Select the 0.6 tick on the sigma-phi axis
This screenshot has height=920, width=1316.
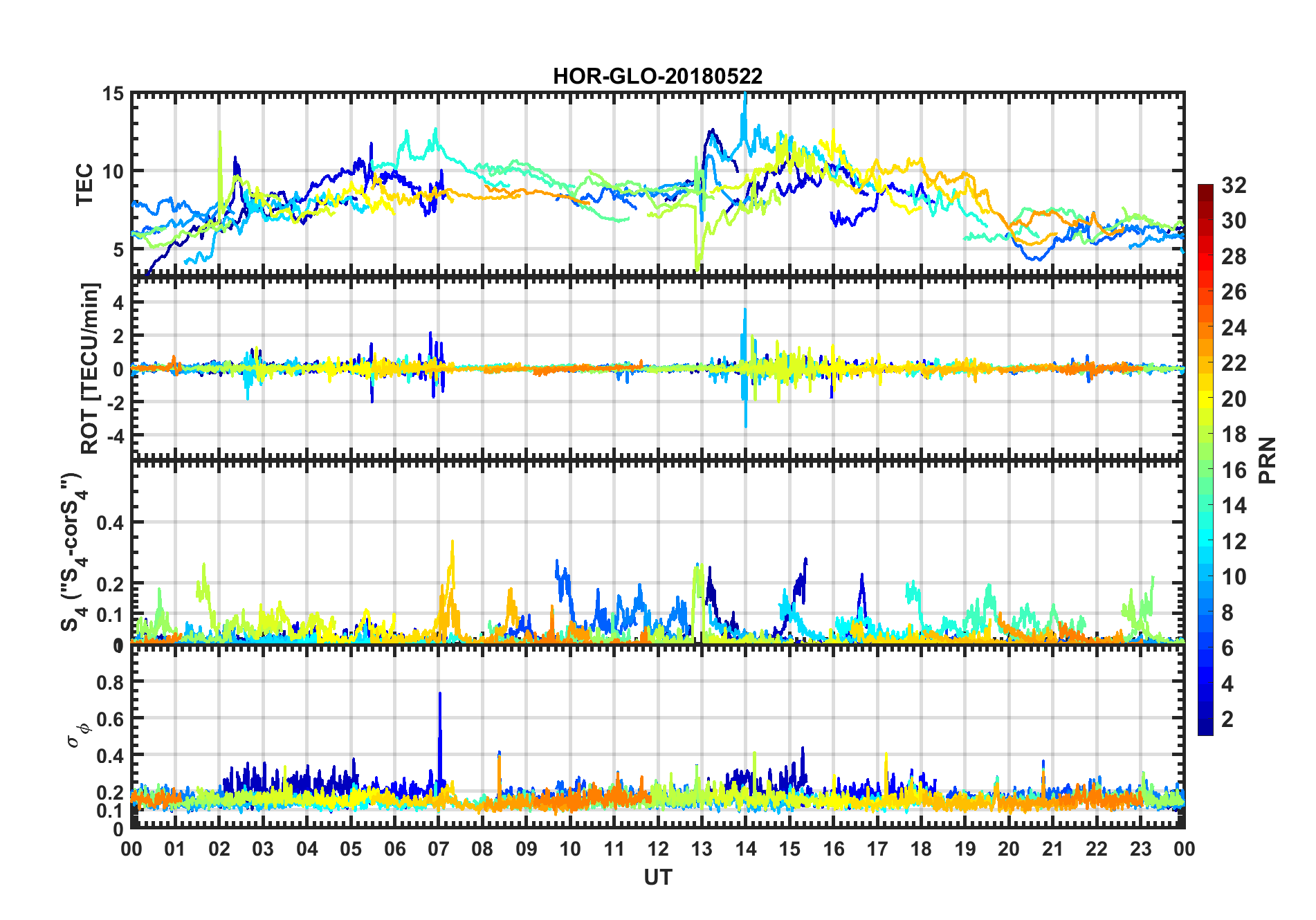point(111,719)
